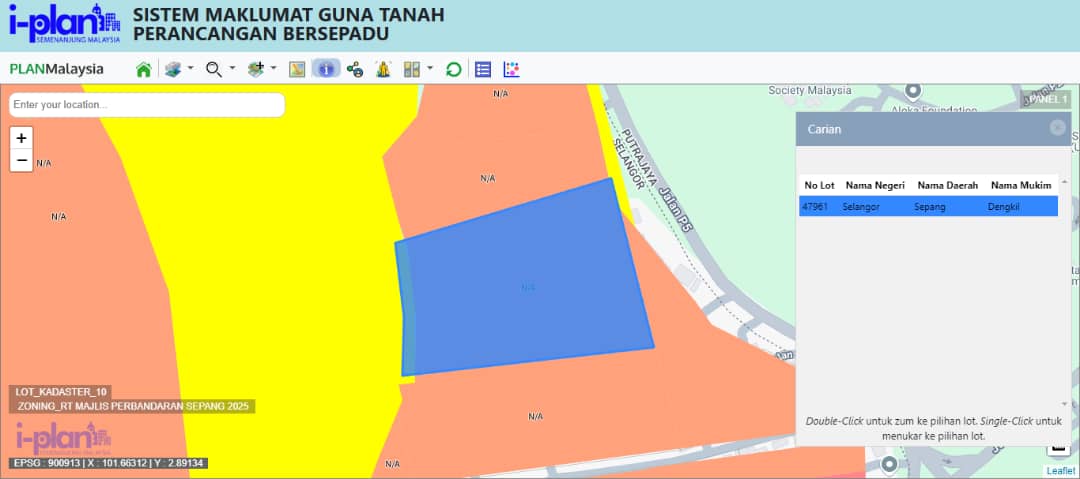The height and width of the screenshot is (479, 1080).
Task: Select the magnifier search icon
Action: 213,69
